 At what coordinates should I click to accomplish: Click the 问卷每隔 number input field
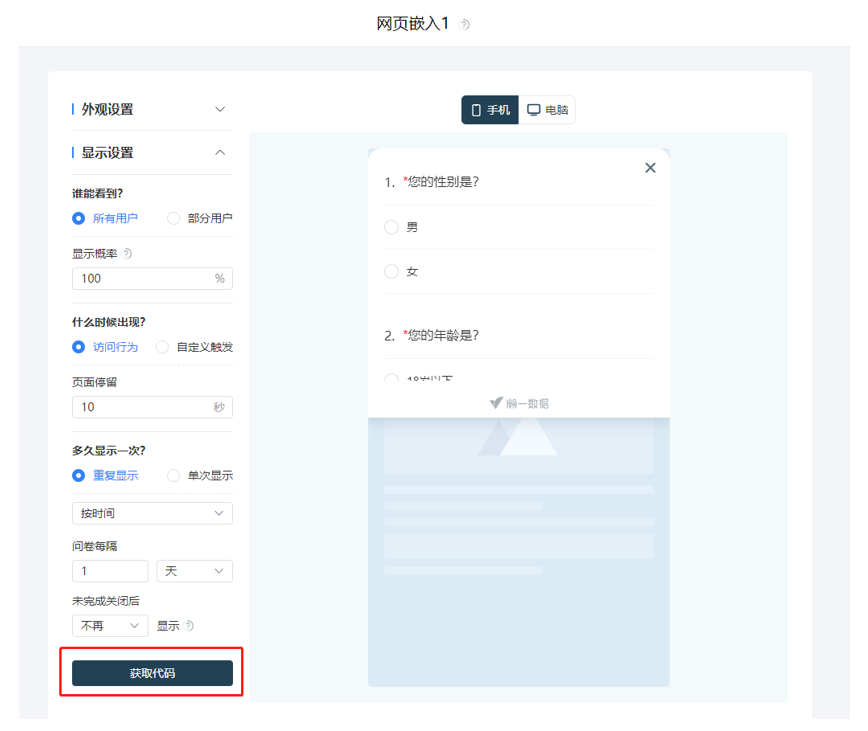point(110,571)
